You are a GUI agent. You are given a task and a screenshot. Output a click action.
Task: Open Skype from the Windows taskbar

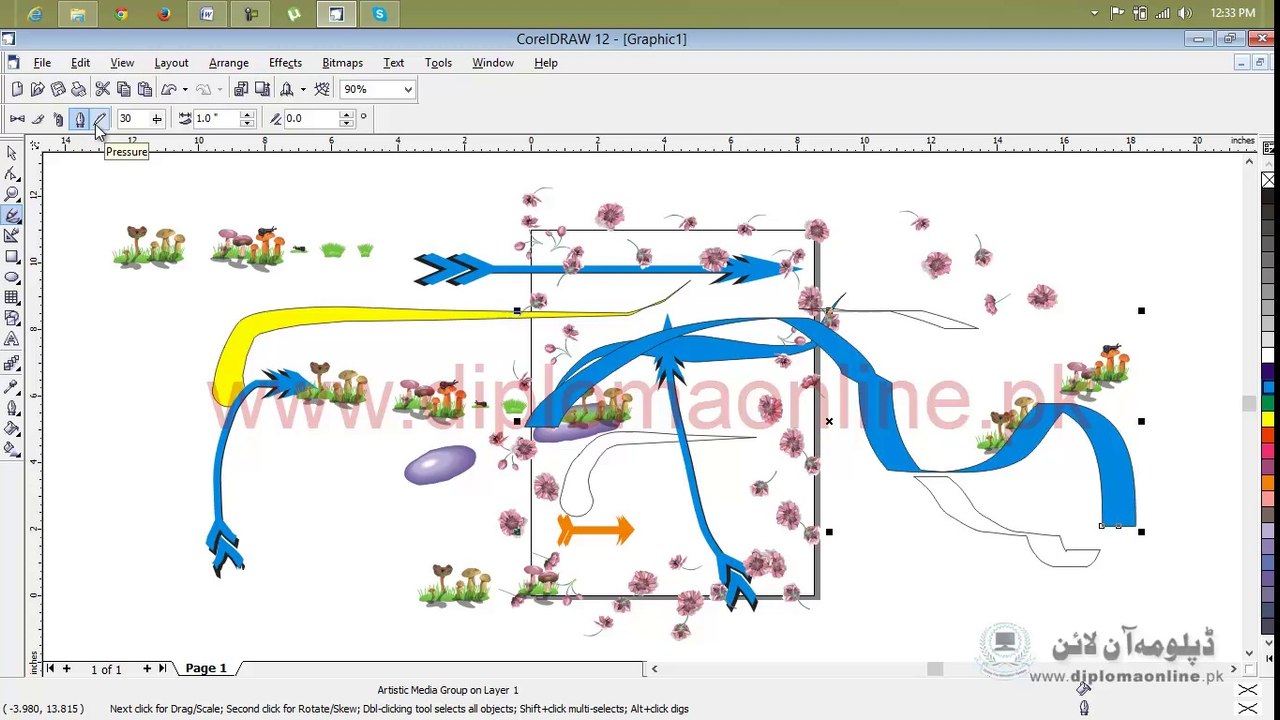[379, 14]
